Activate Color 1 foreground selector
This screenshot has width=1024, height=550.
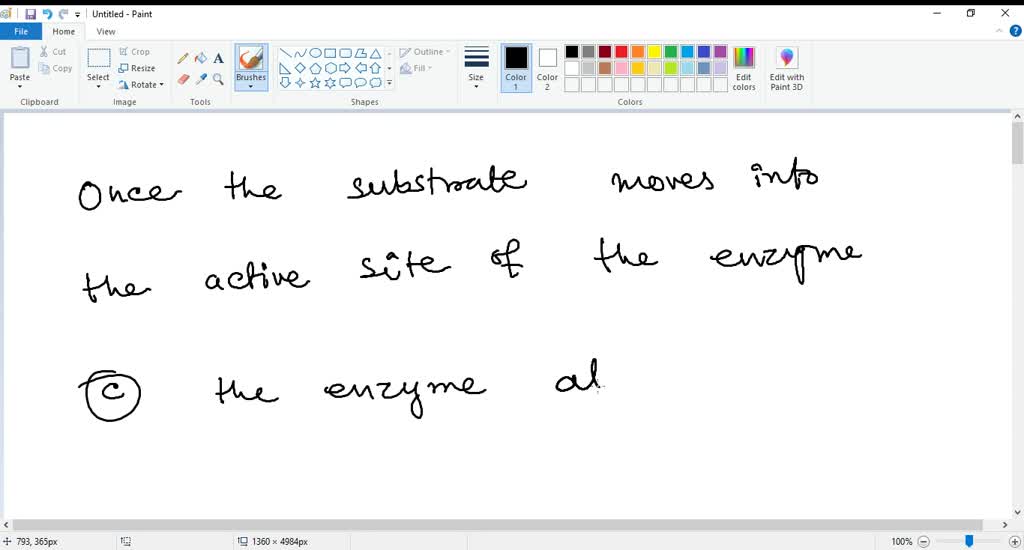[x=516, y=68]
